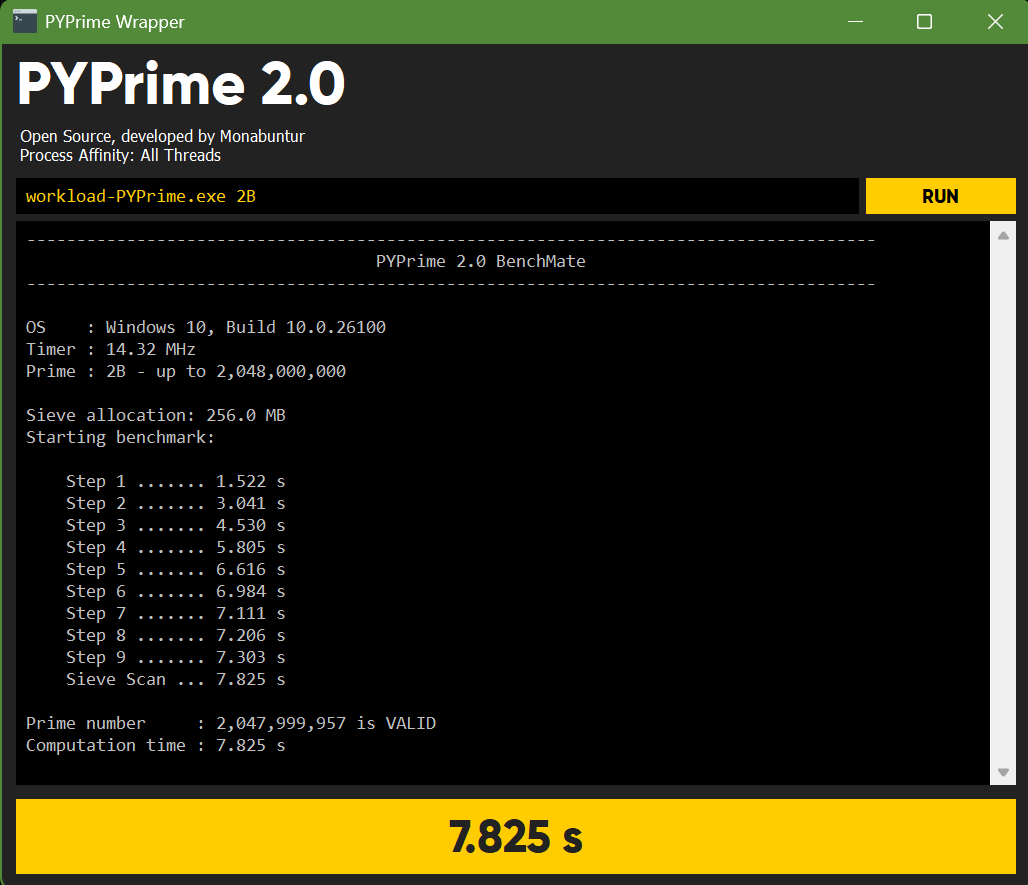1028x885 pixels.
Task: Click the 'Step 8 ....... 7.206 s' row
Action: [176, 635]
